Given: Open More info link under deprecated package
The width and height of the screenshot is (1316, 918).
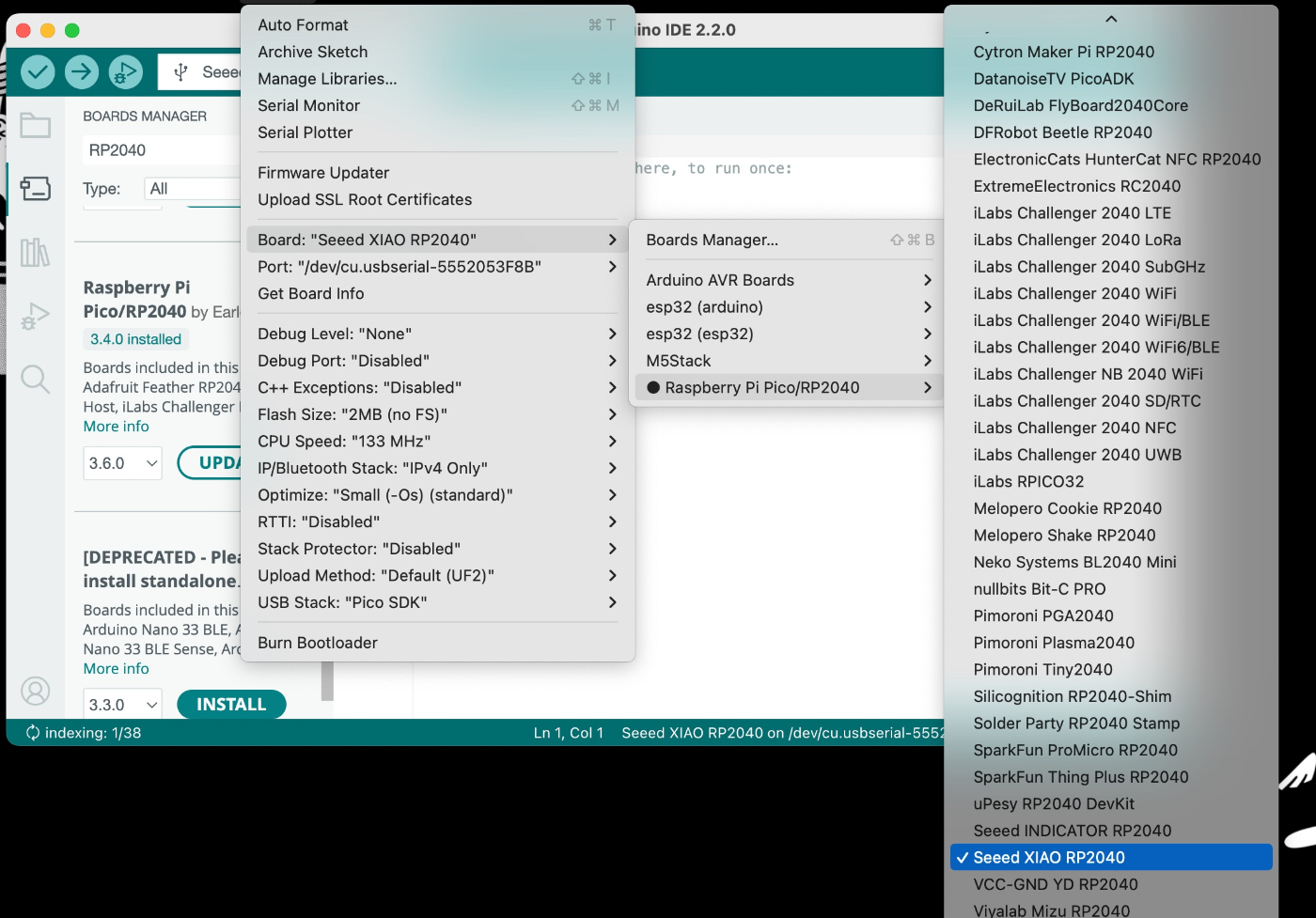Looking at the screenshot, I should (x=116, y=669).
